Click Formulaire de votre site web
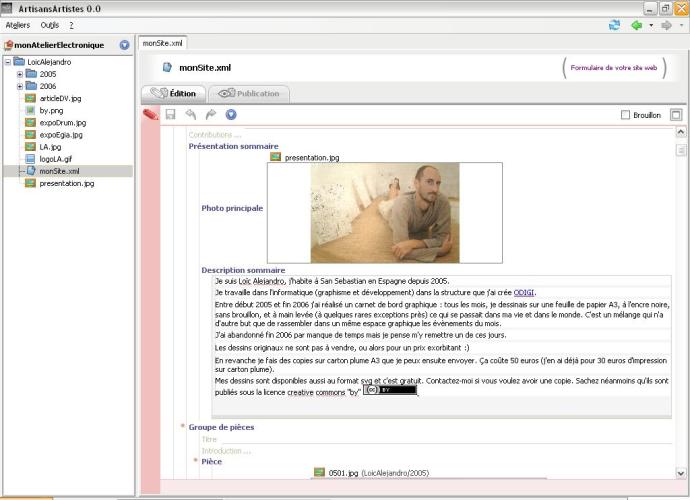 click(x=614, y=68)
